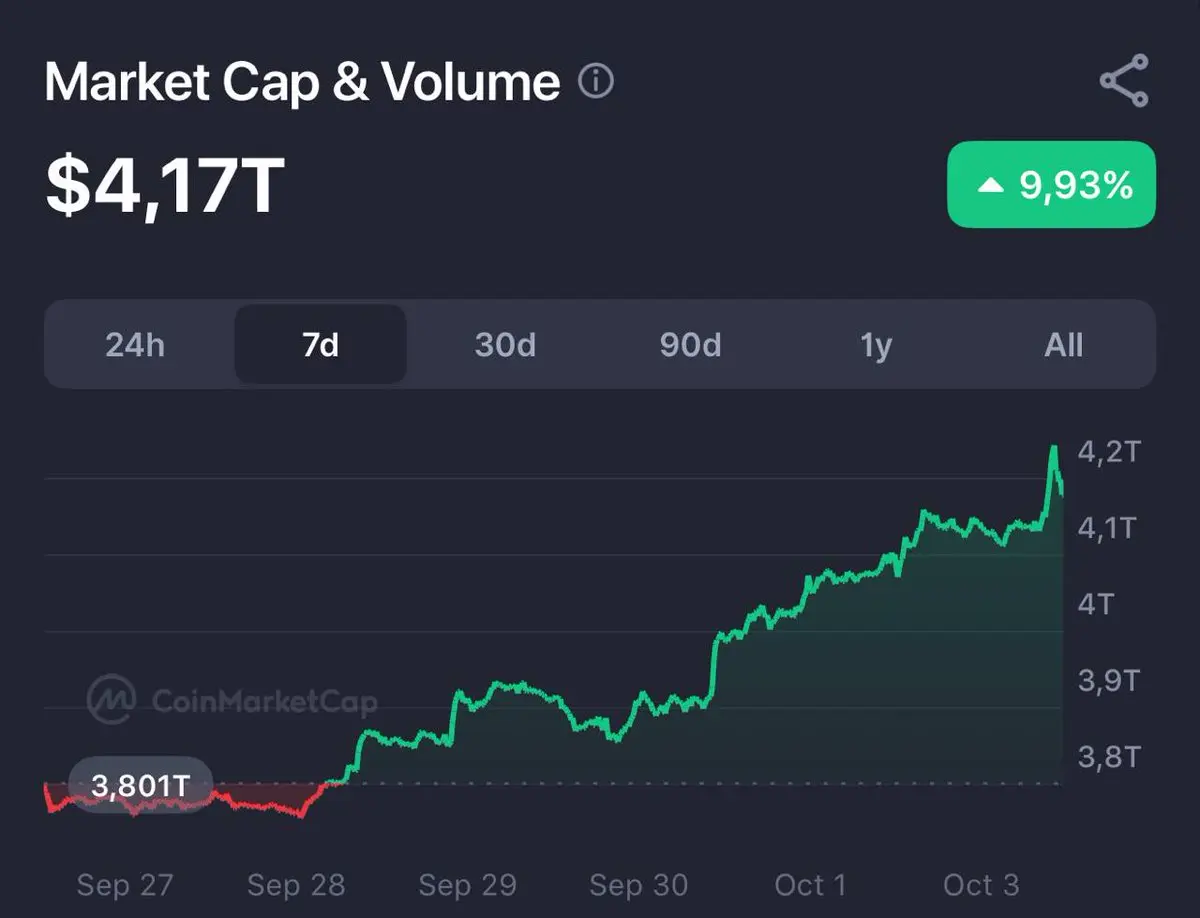This screenshot has width=1200, height=918.
Task: Click the green up-arrow triangle in the badge
Action: (990, 185)
